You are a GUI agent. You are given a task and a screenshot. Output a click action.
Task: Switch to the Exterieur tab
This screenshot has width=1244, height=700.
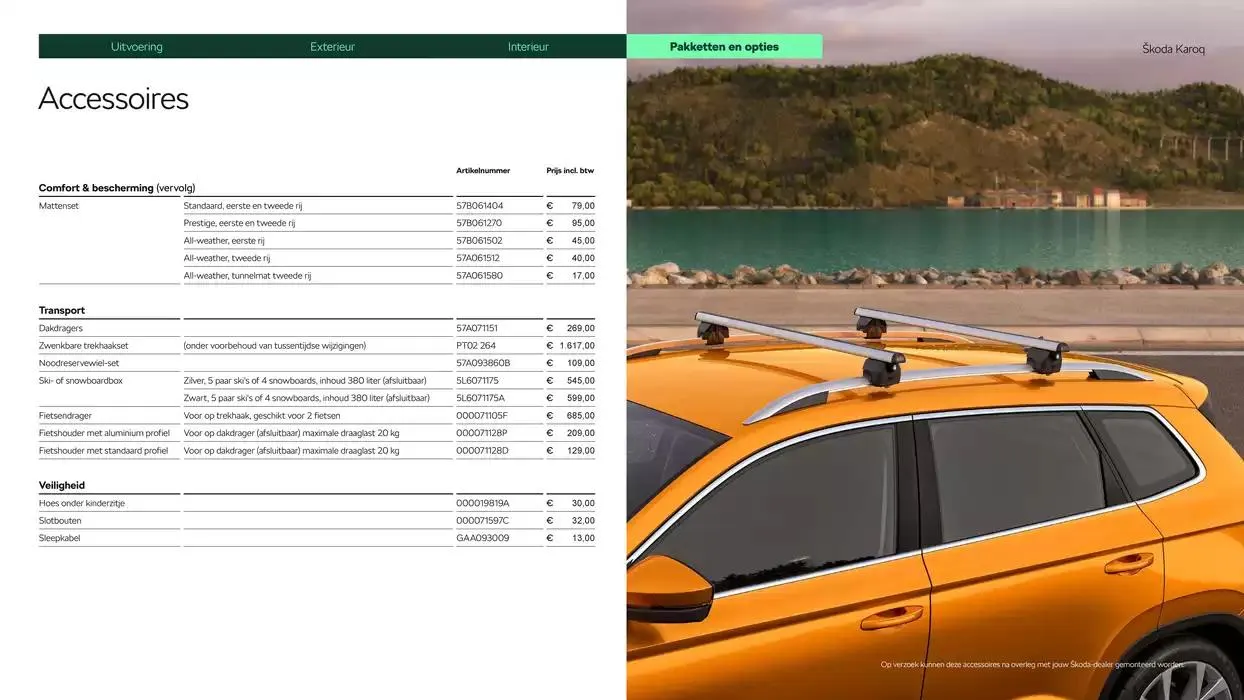[332, 47]
